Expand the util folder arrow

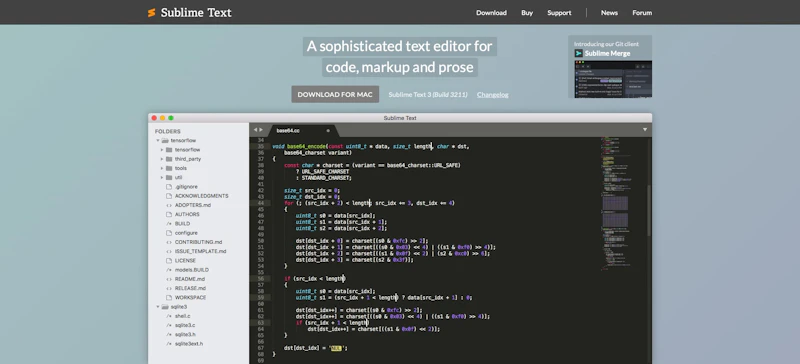162,177
